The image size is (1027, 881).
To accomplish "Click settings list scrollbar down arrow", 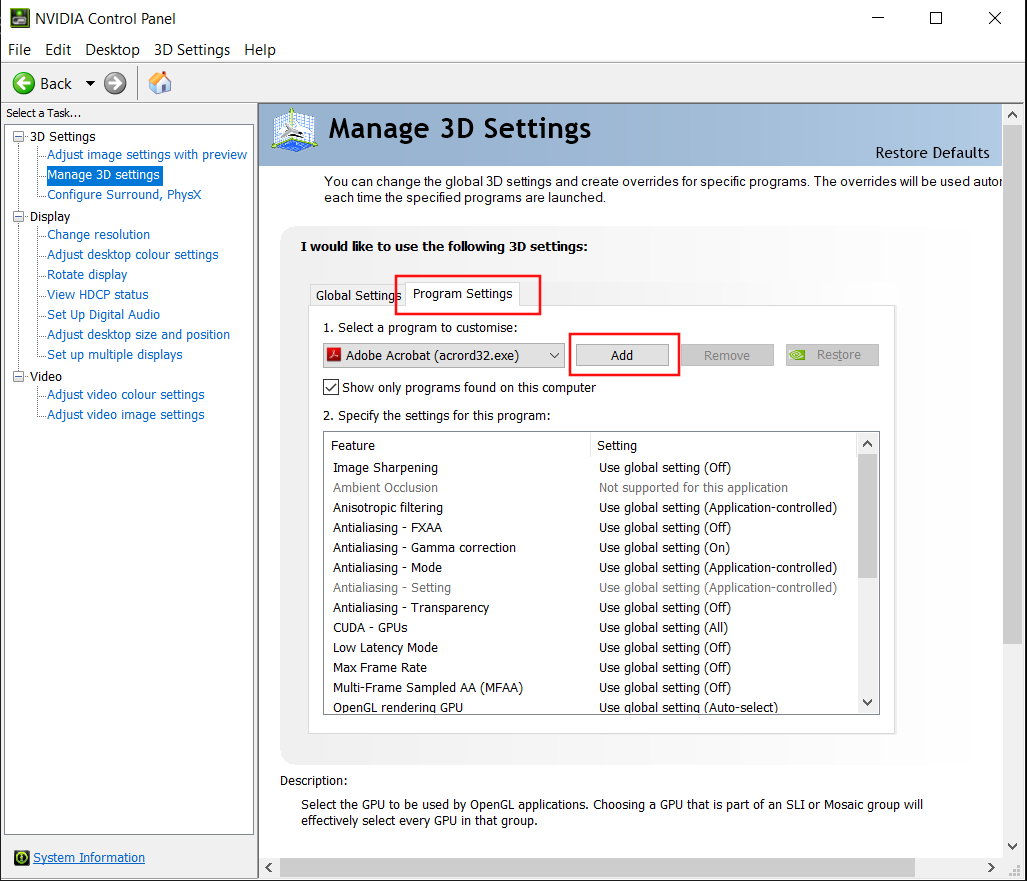I will click(867, 702).
